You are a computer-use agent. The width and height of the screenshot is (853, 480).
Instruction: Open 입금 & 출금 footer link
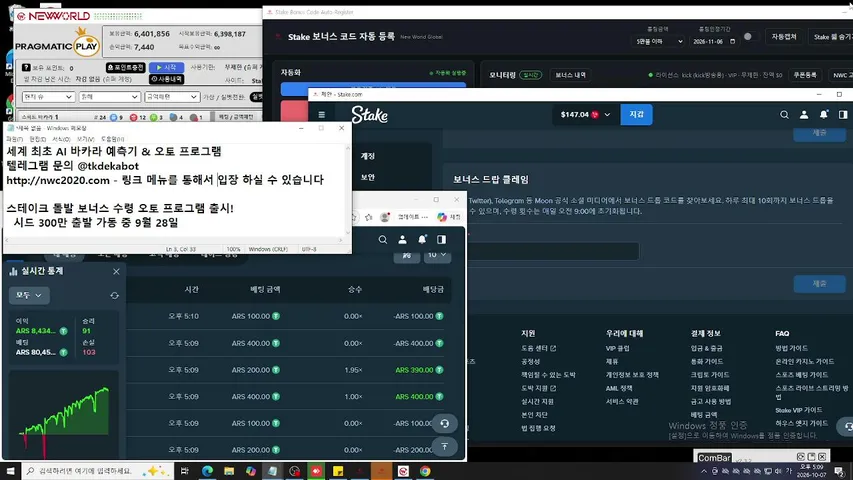[x=706, y=348]
